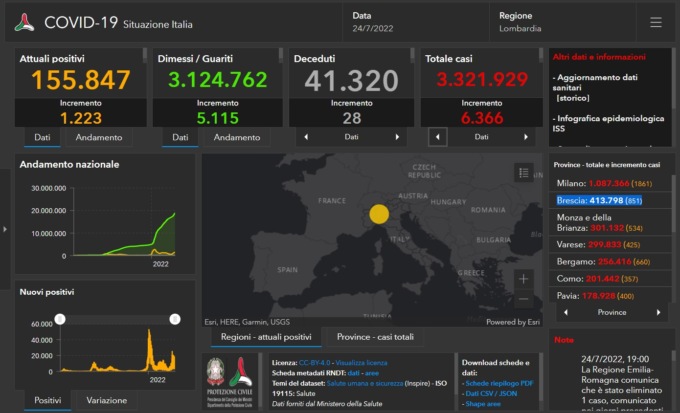
Task: Expand the left side panel arrow
Action: [x=4, y=229]
